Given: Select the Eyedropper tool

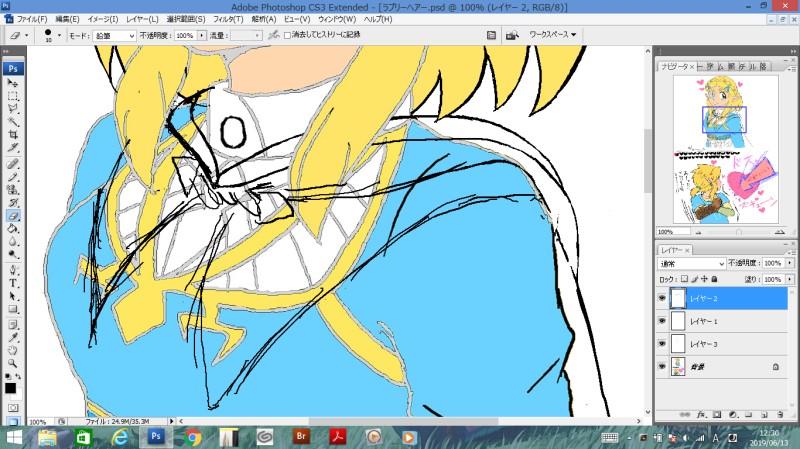Looking at the screenshot, I should click(x=13, y=338).
